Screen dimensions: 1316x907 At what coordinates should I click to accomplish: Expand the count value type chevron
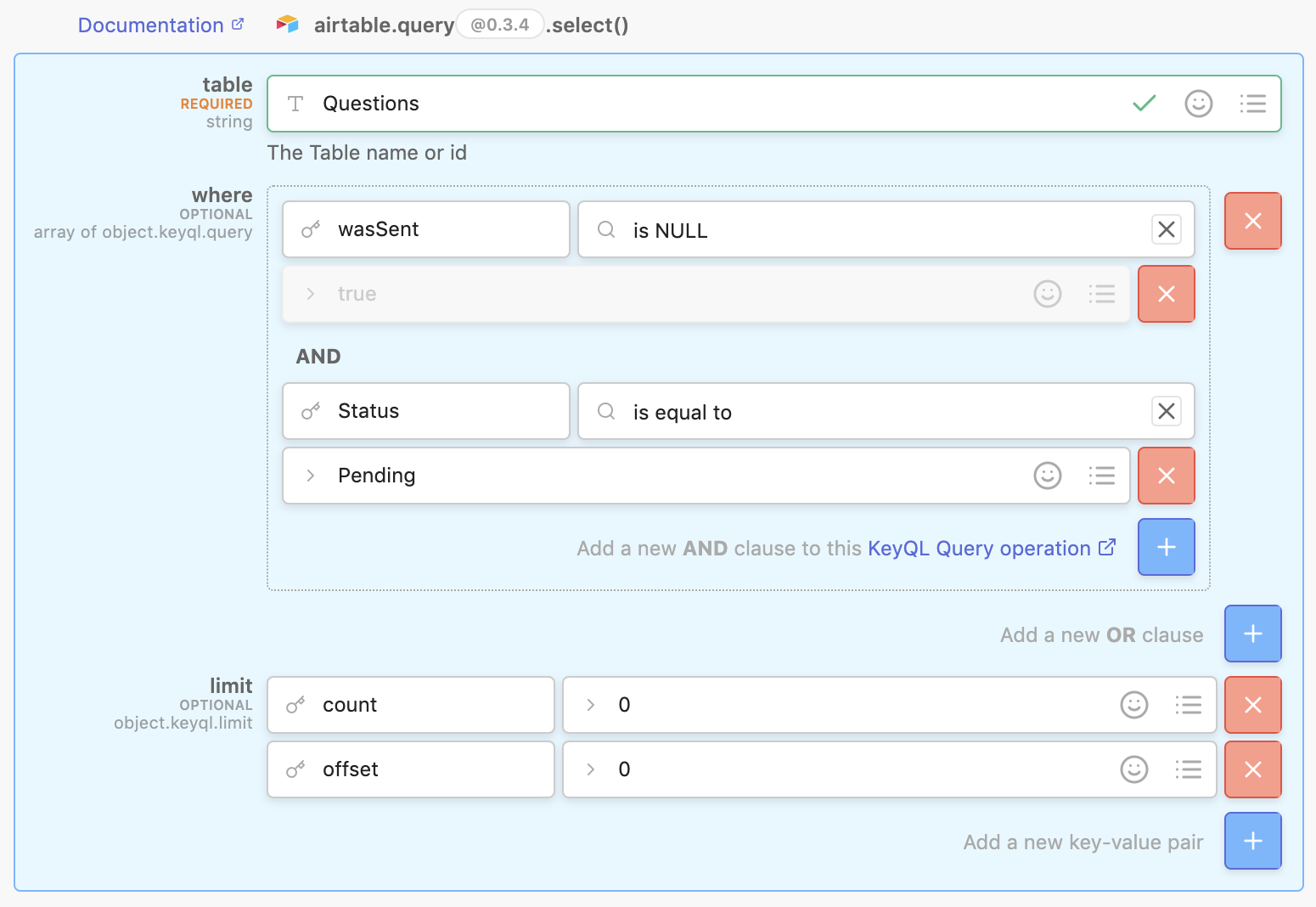click(591, 705)
